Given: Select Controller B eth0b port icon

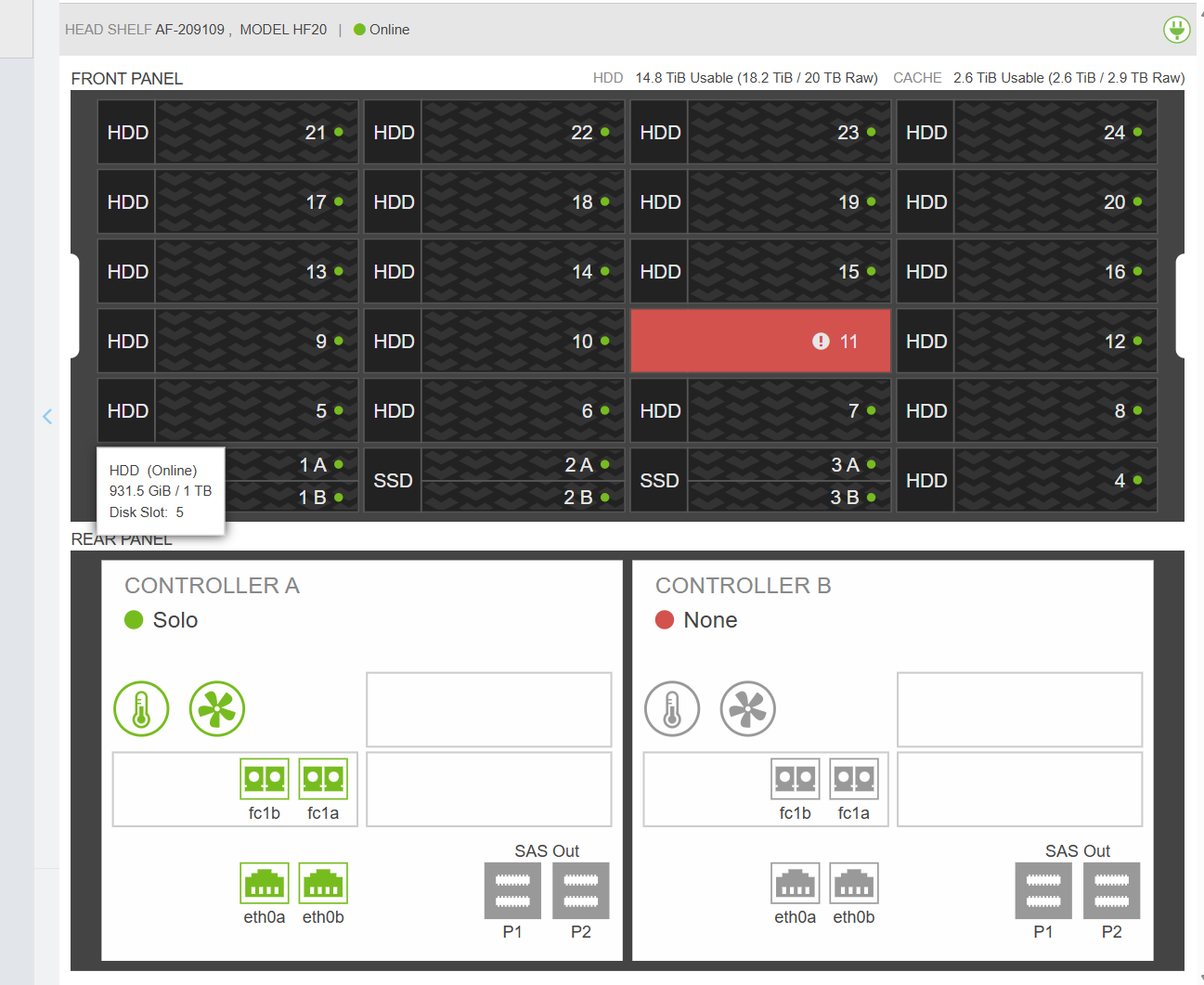Looking at the screenshot, I should click(853, 884).
